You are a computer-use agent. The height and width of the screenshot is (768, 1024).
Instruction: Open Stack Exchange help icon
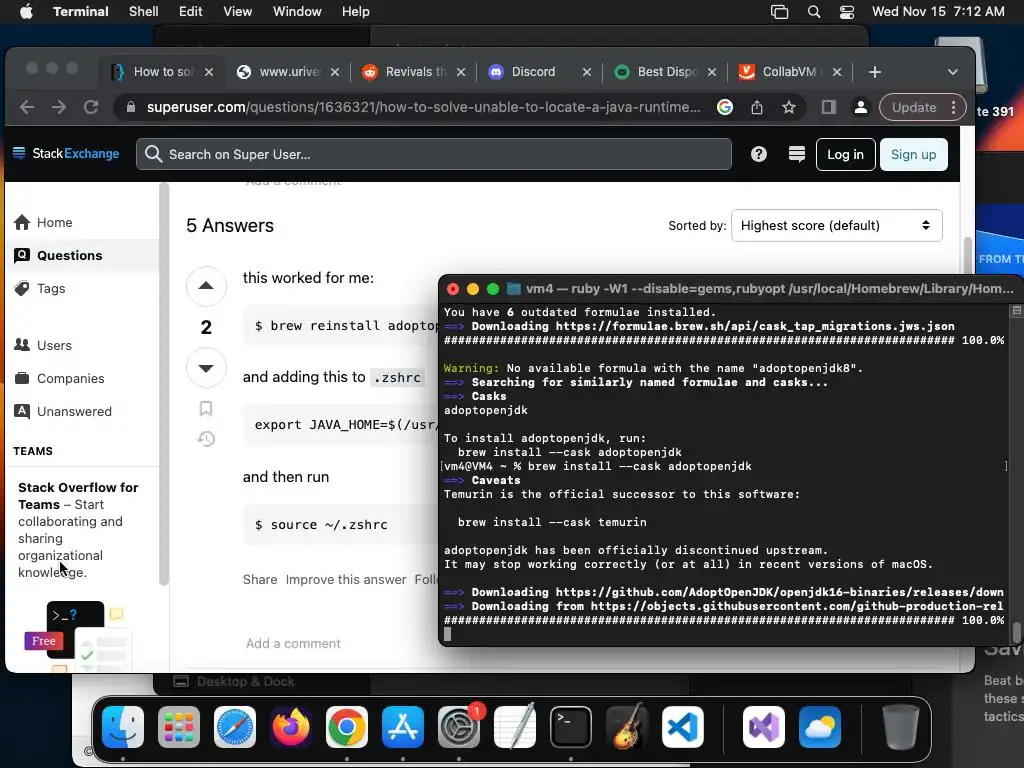758,154
